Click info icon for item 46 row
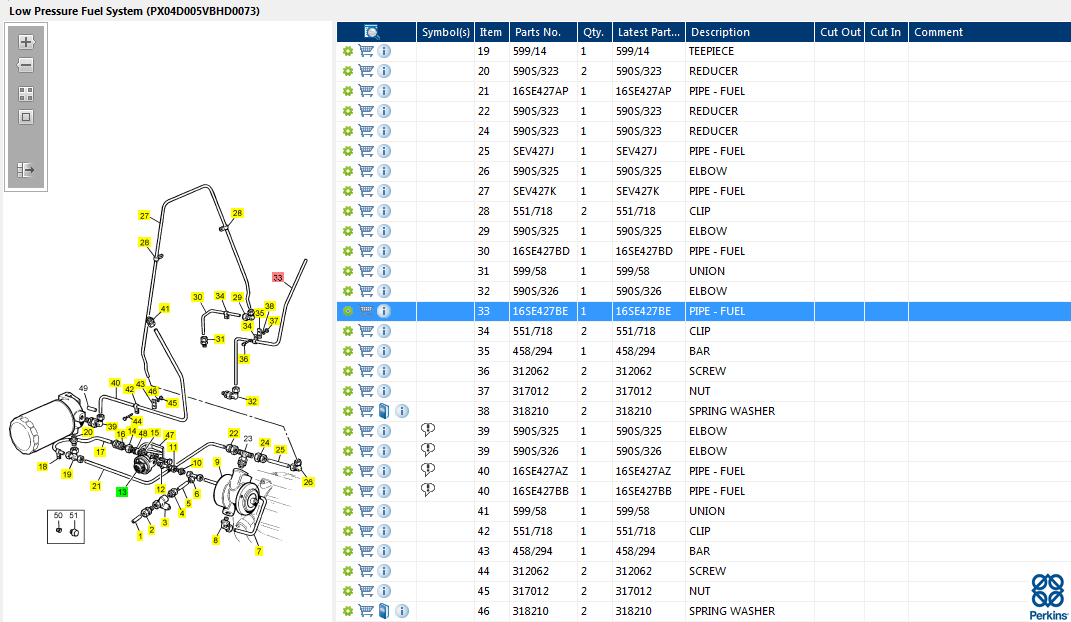Viewport: 1071px width, 622px height. click(402, 611)
